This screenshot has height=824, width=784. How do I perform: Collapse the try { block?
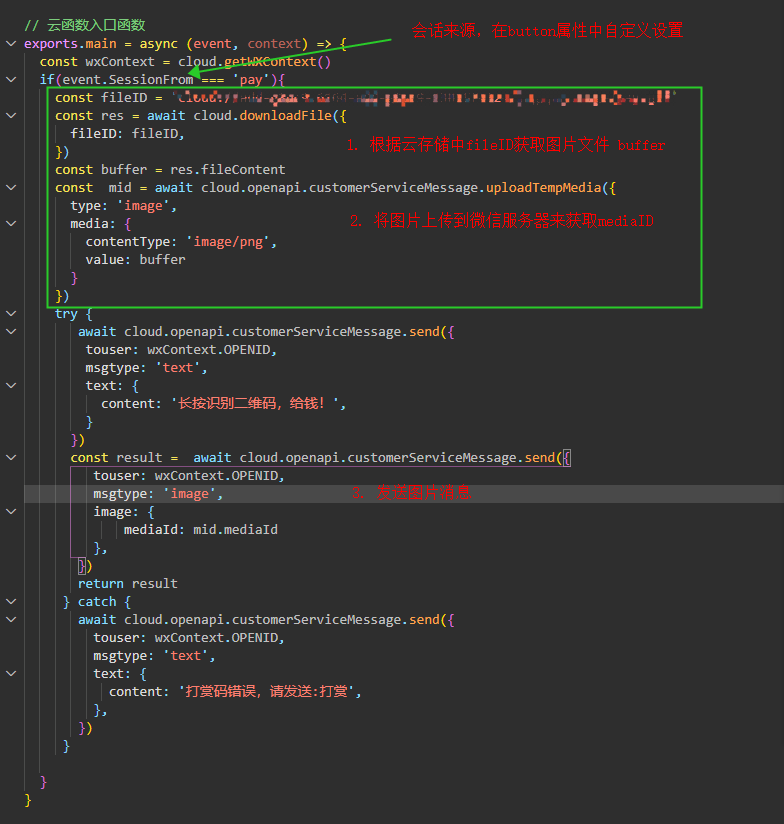(x=11, y=314)
